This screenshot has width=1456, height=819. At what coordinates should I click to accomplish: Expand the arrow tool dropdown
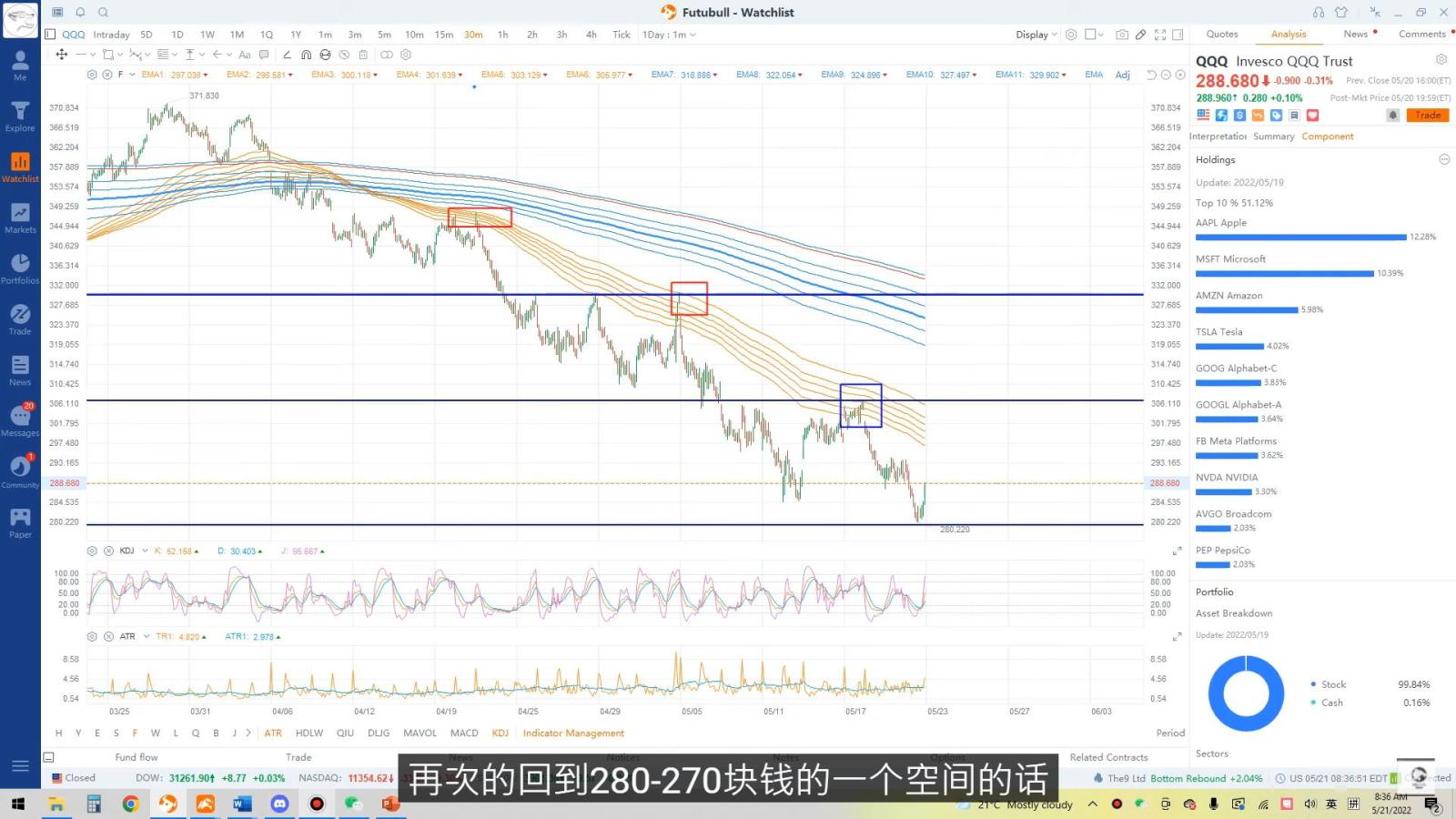click(229, 55)
